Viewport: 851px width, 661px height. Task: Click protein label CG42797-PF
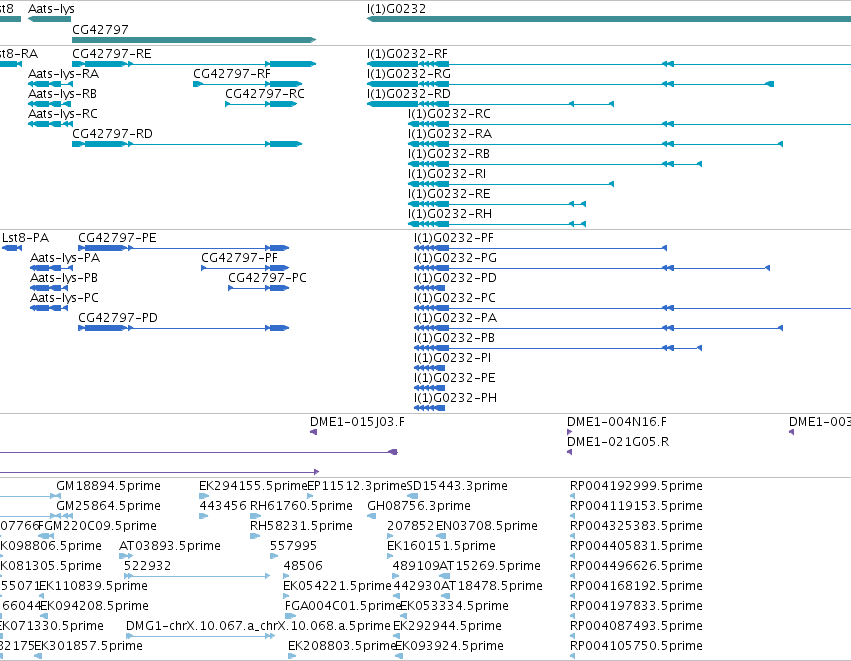[239, 258]
